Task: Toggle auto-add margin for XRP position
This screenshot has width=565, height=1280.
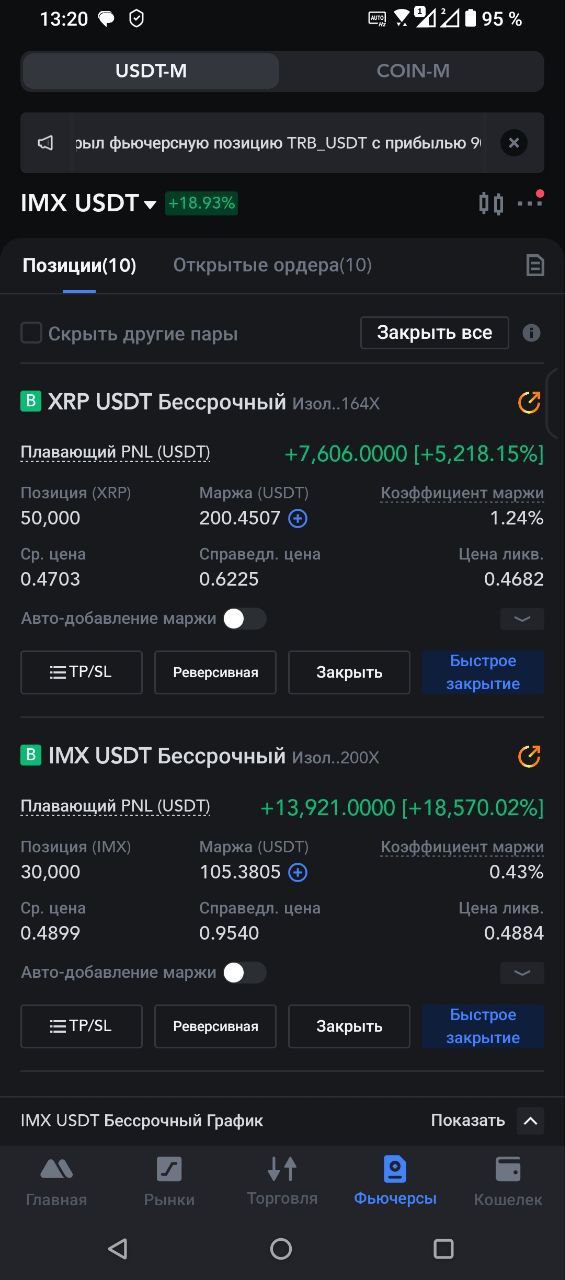Action: click(244, 618)
